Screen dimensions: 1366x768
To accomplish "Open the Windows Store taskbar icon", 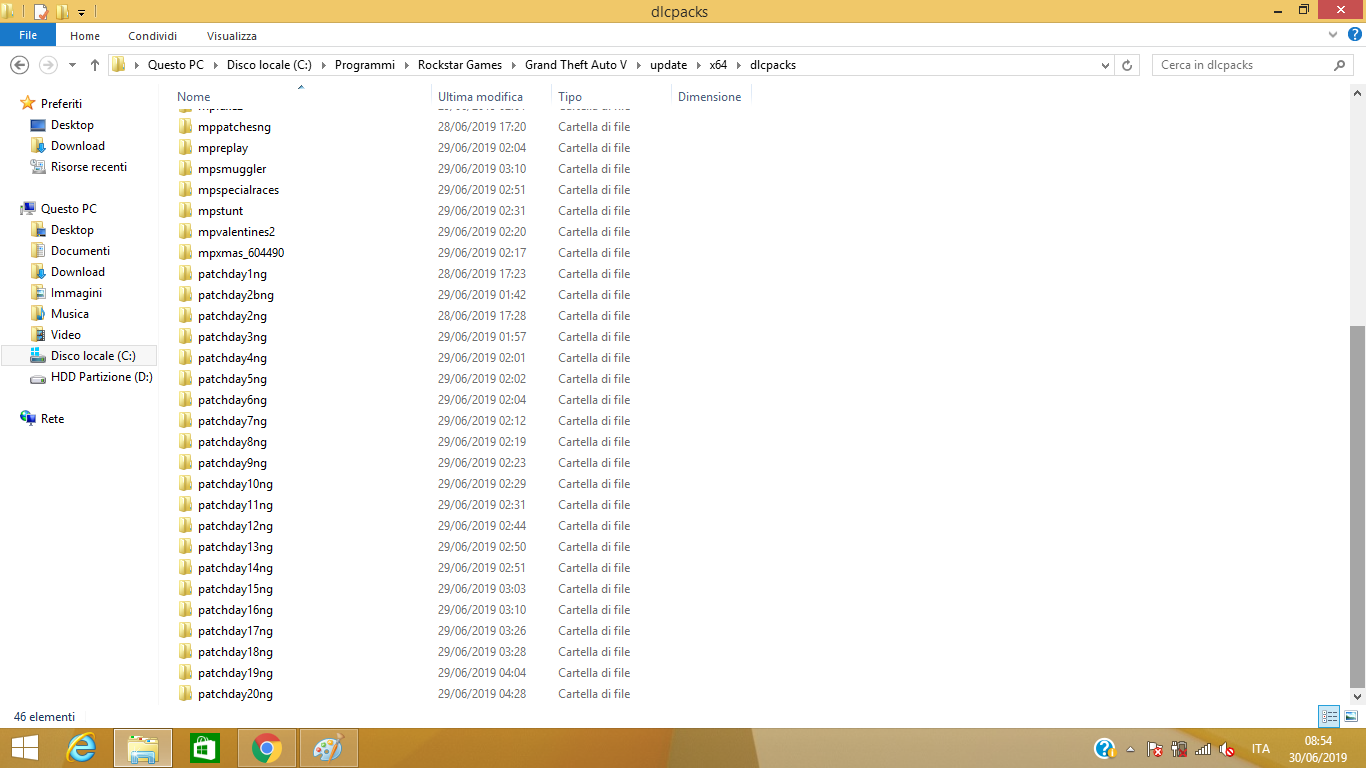I will [x=204, y=748].
